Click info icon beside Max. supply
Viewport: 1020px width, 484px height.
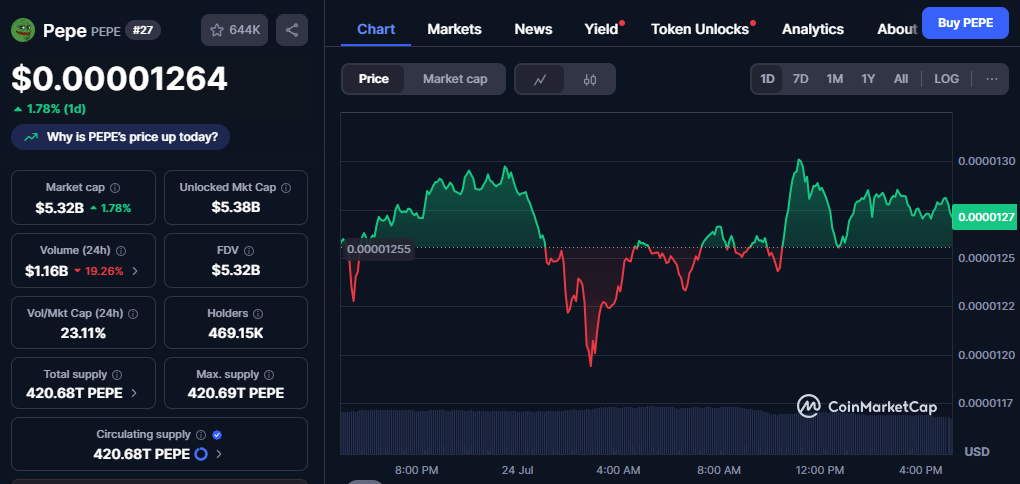(269, 375)
